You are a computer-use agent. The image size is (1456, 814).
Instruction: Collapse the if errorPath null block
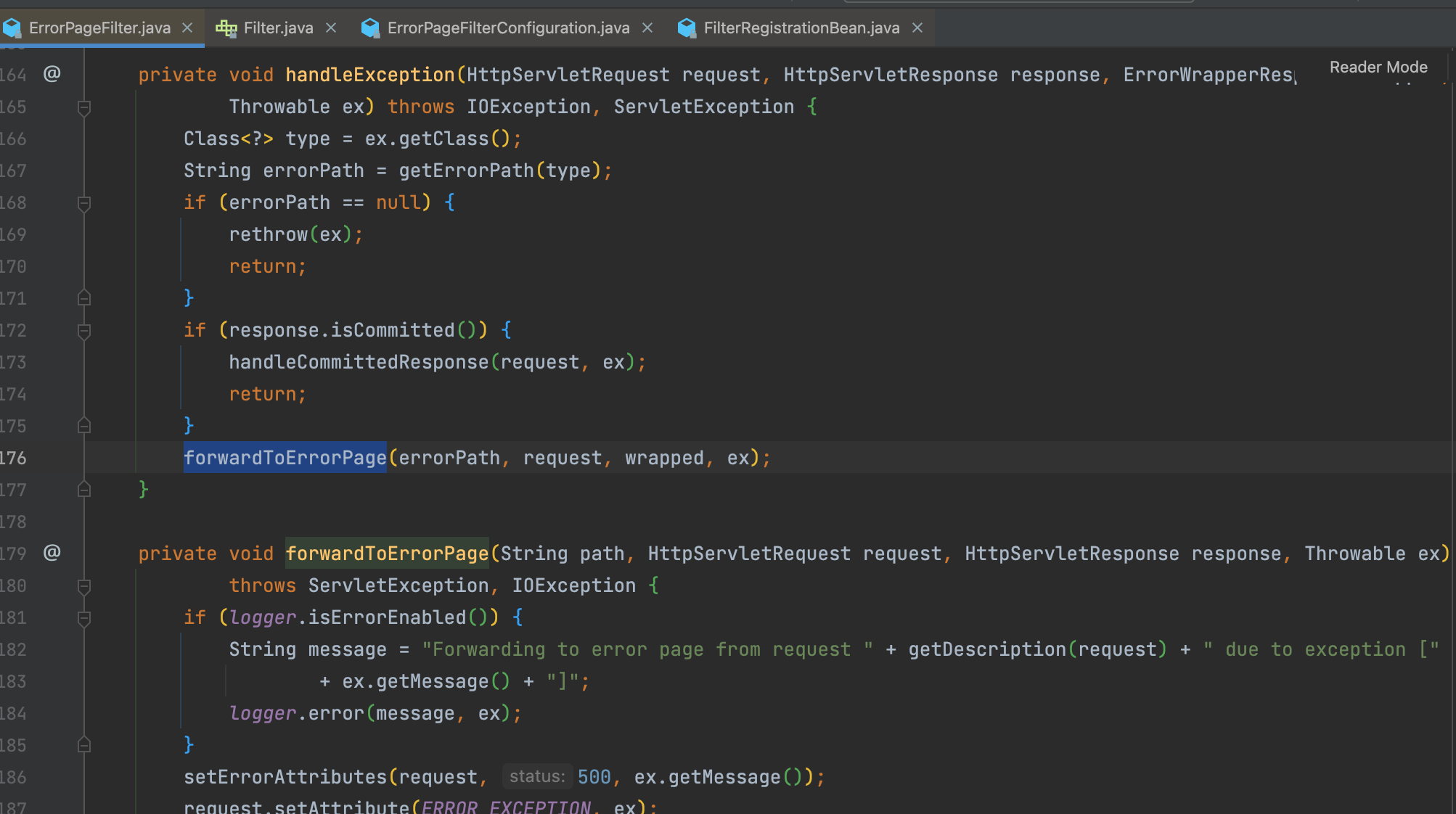84,203
